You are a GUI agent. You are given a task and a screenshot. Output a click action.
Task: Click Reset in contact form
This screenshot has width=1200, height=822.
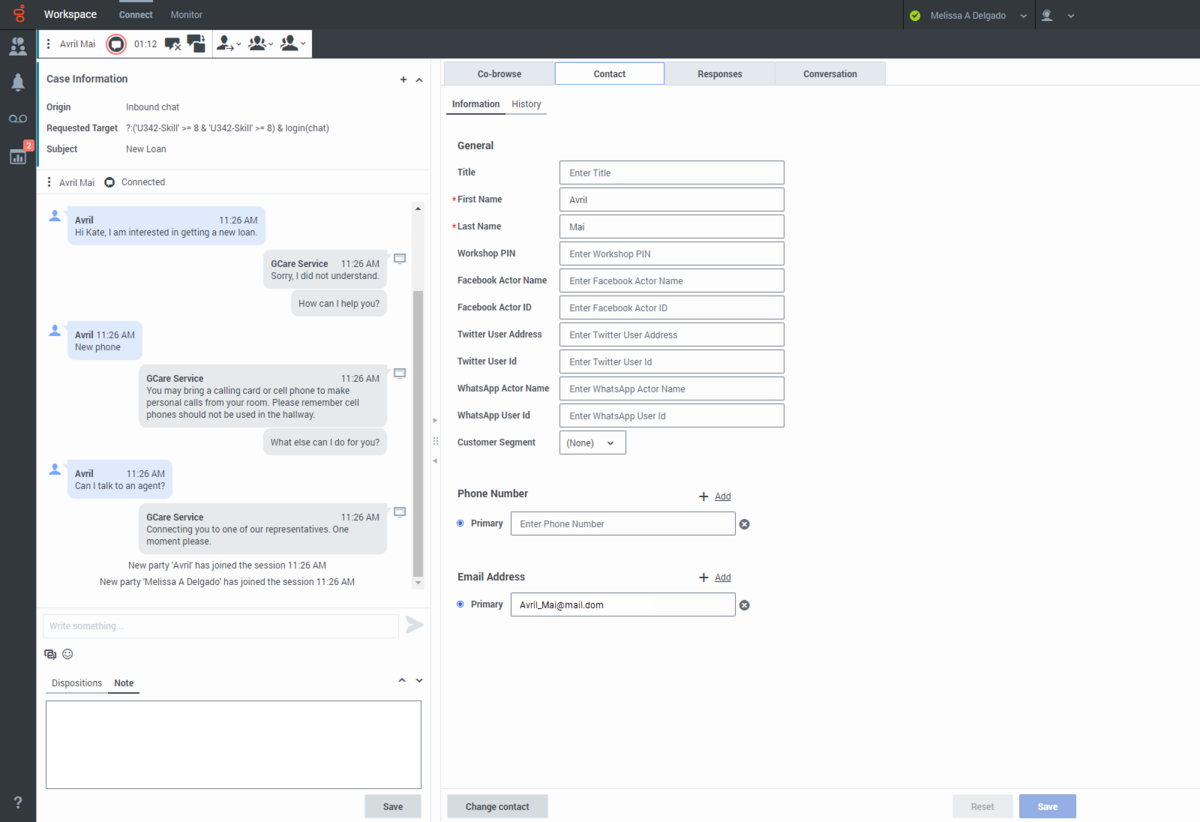tap(982, 806)
